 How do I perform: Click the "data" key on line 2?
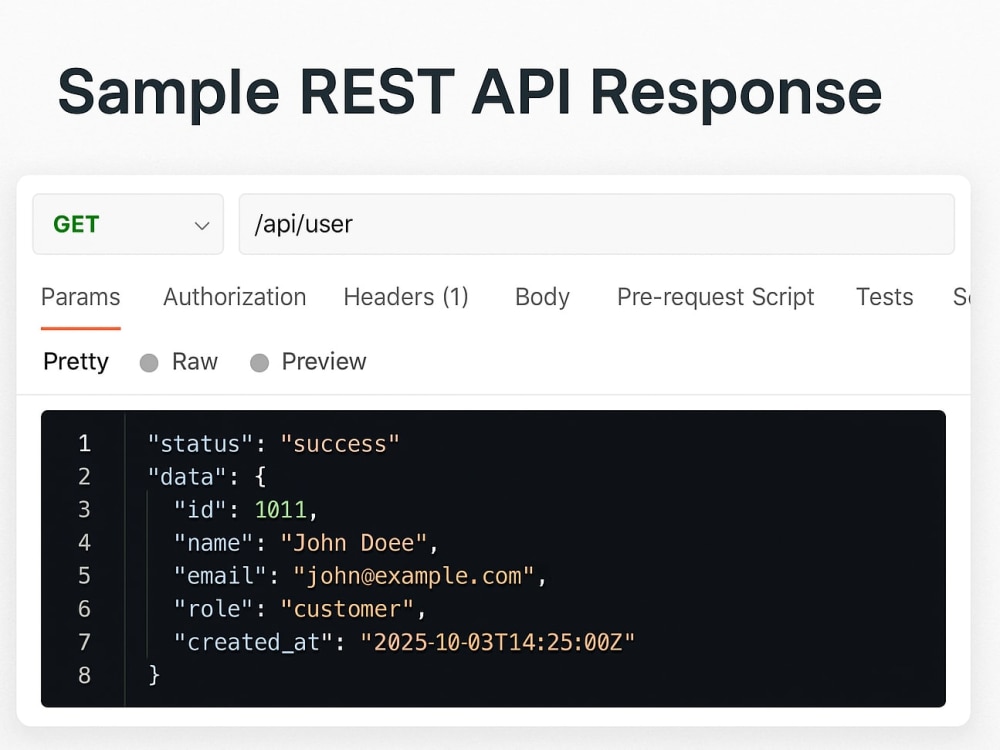pos(187,477)
